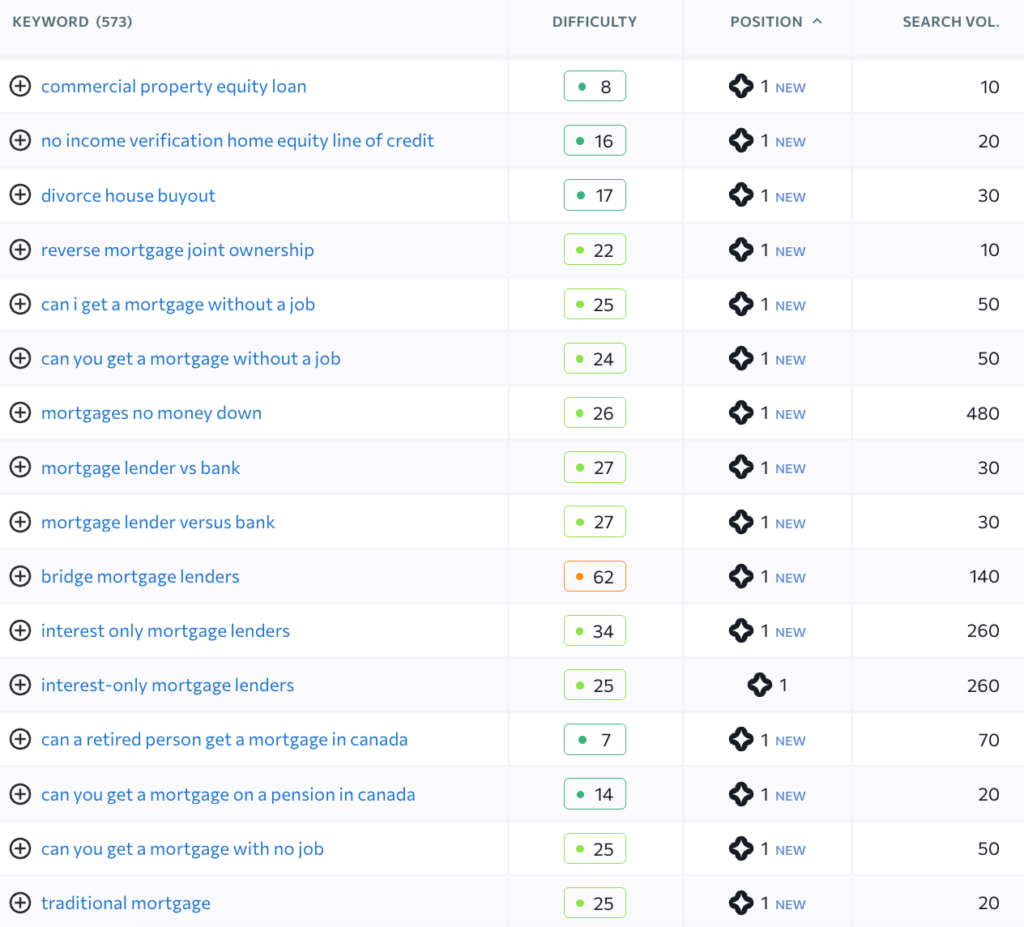Viewport: 1024px width, 927px height.
Task: Add 'can a retired person get a mortgage in canada'
Action: (20, 740)
